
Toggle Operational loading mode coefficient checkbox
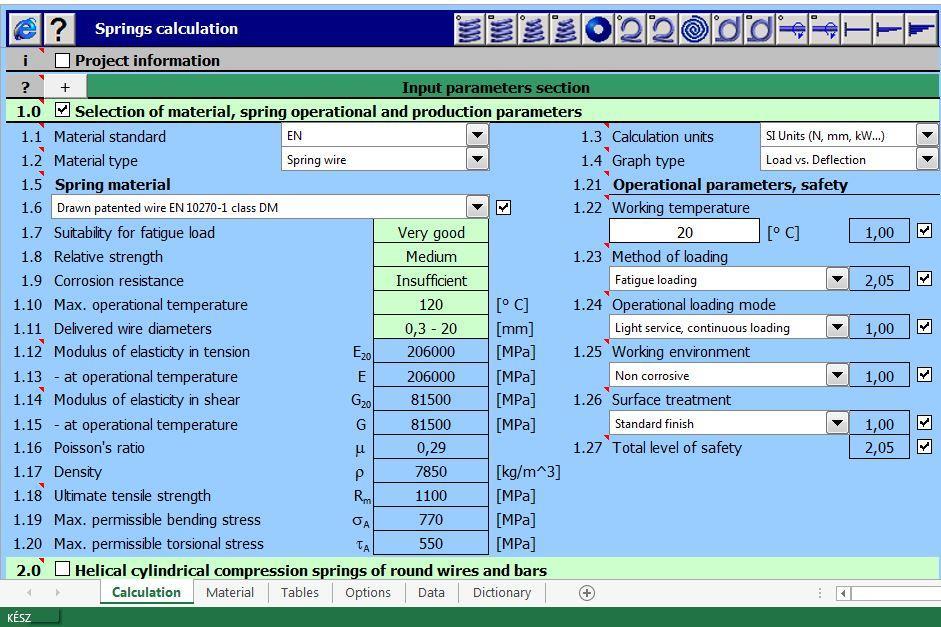924,326
